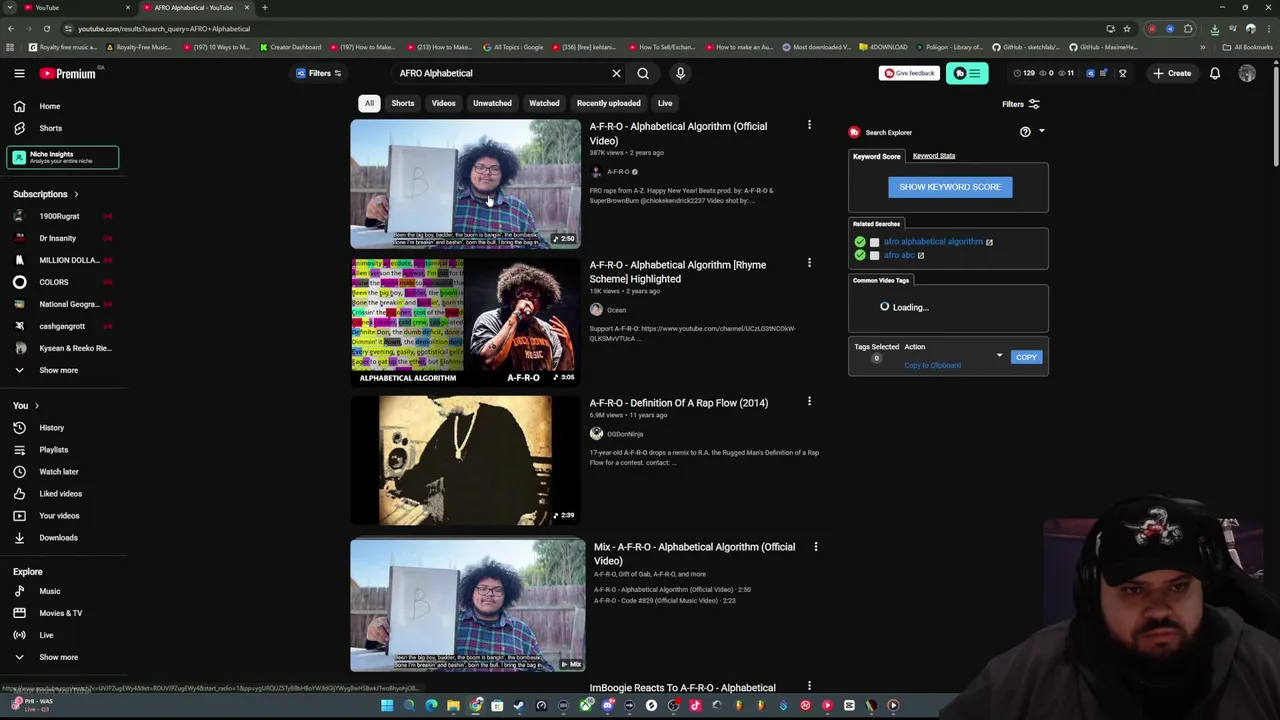Select the 'Unwatched' filter chip
Image resolution: width=1280 pixels, height=720 pixels.
coord(492,103)
